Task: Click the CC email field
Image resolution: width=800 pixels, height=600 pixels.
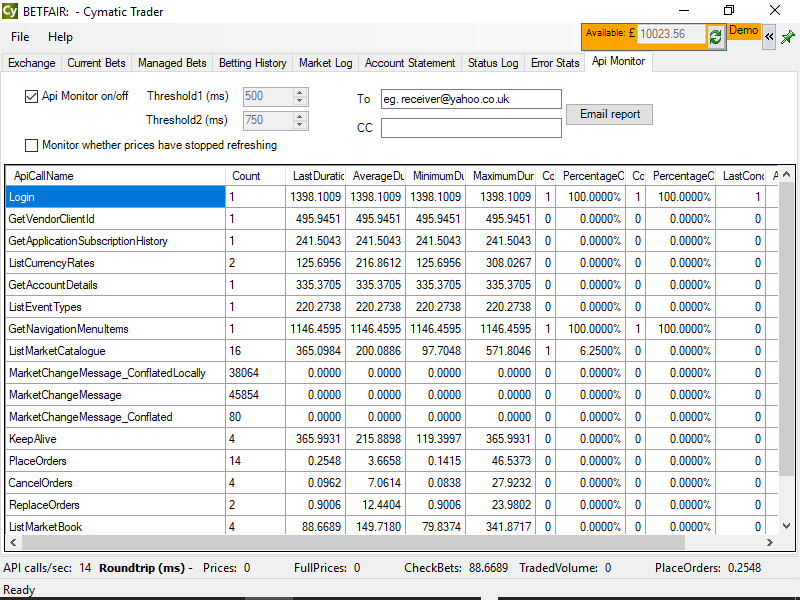Action: (x=471, y=128)
